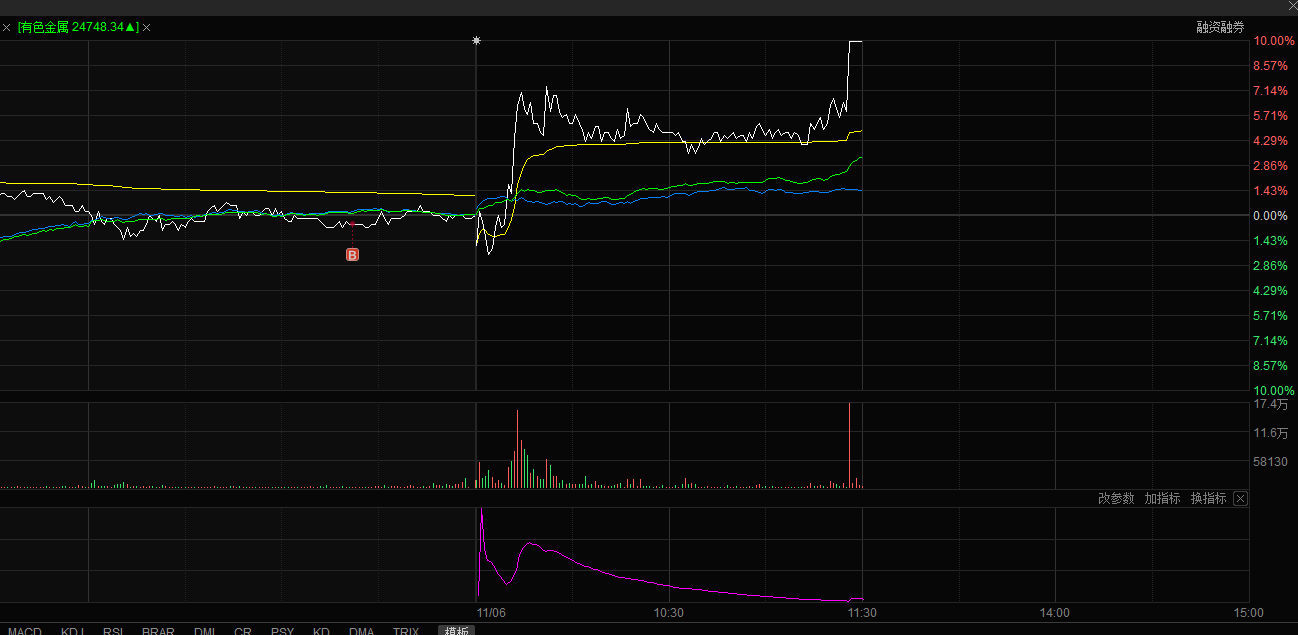This screenshot has height=635, width=1298.
Task: Click the 15:00 time label
Action: [1248, 613]
